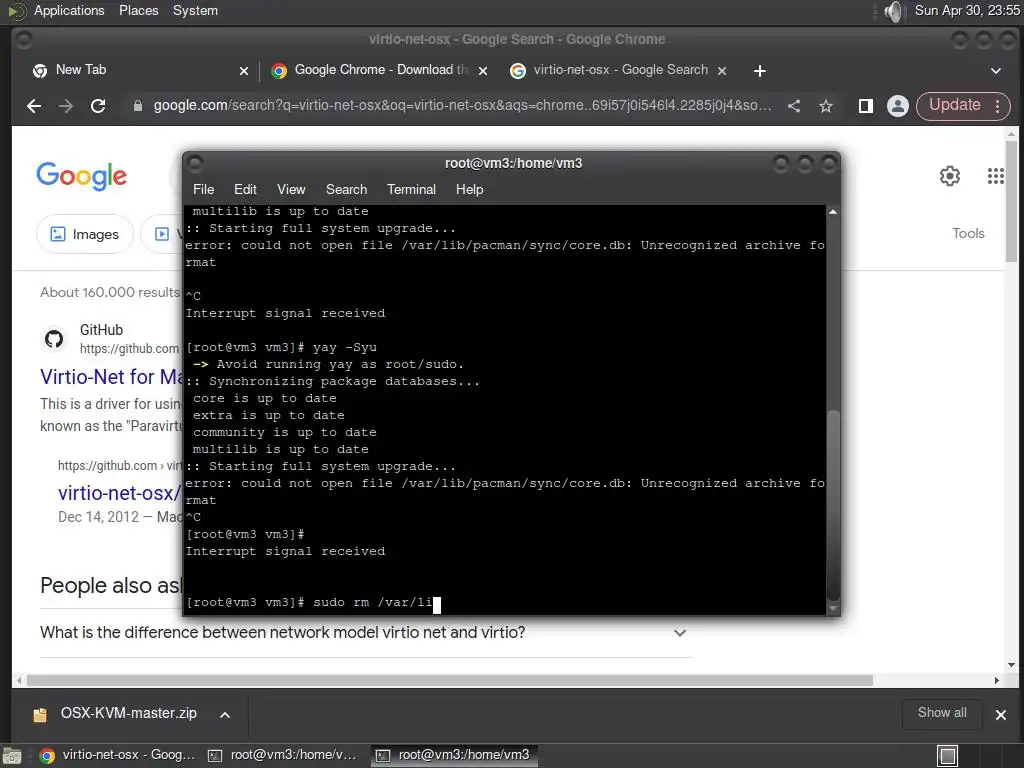Bookmark this page with the star
The image size is (1024, 768).
[x=825, y=106]
